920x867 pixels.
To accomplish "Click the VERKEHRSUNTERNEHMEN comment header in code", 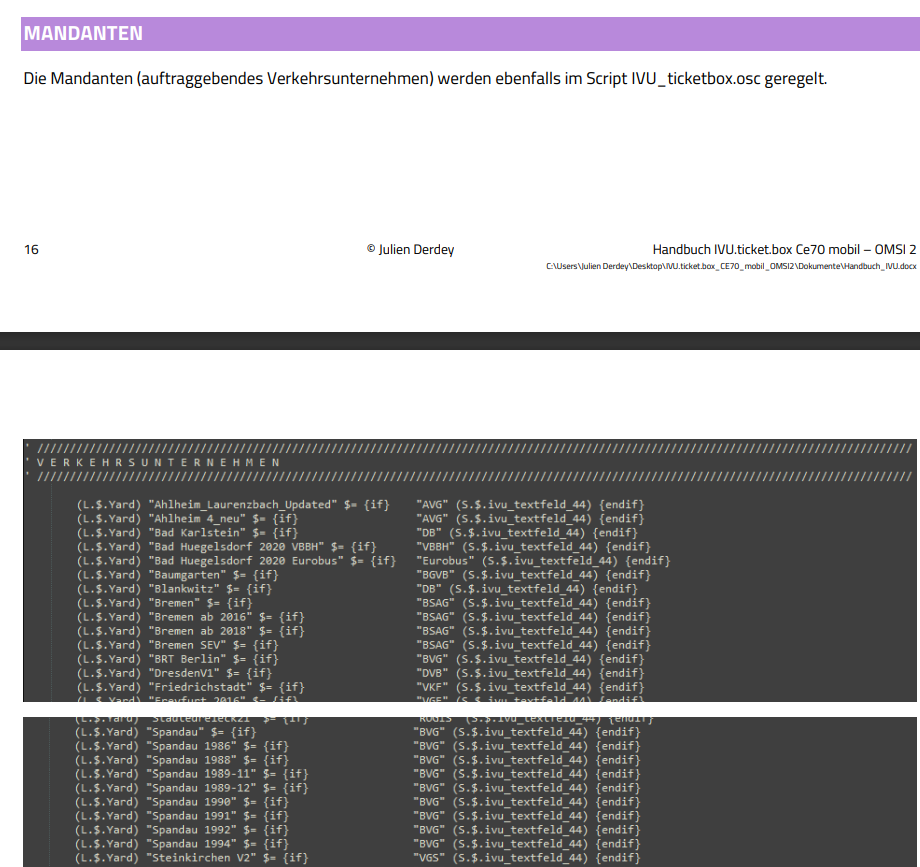I will pos(158,463).
